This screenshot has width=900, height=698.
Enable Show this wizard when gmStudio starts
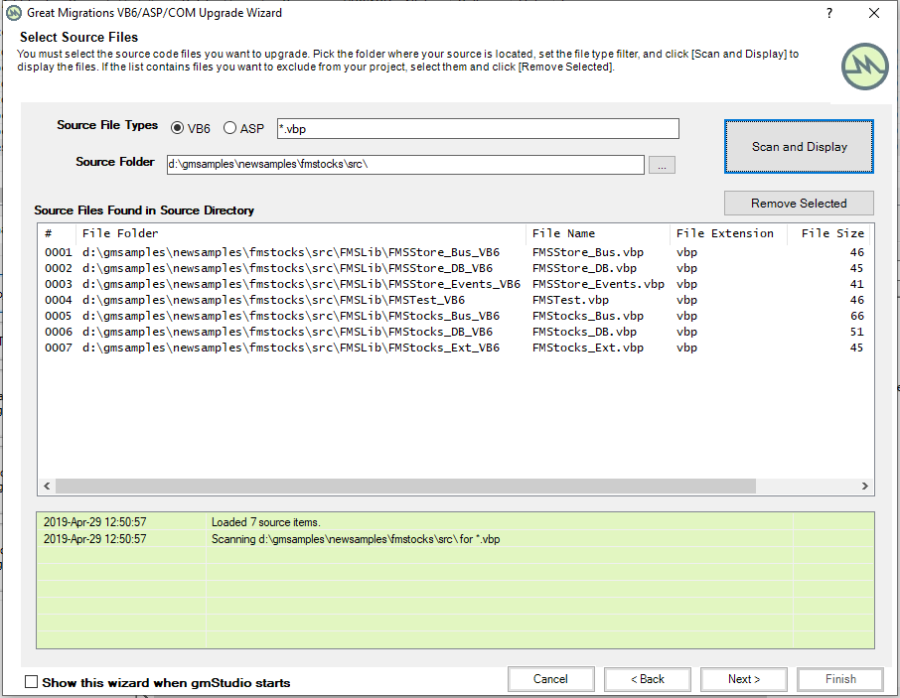(x=32, y=682)
